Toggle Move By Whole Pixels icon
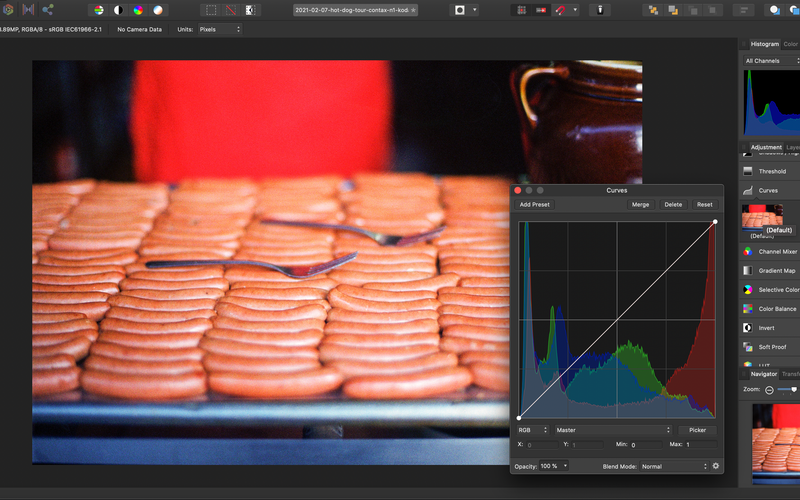Viewport: 800px width, 500px height. tap(541, 10)
